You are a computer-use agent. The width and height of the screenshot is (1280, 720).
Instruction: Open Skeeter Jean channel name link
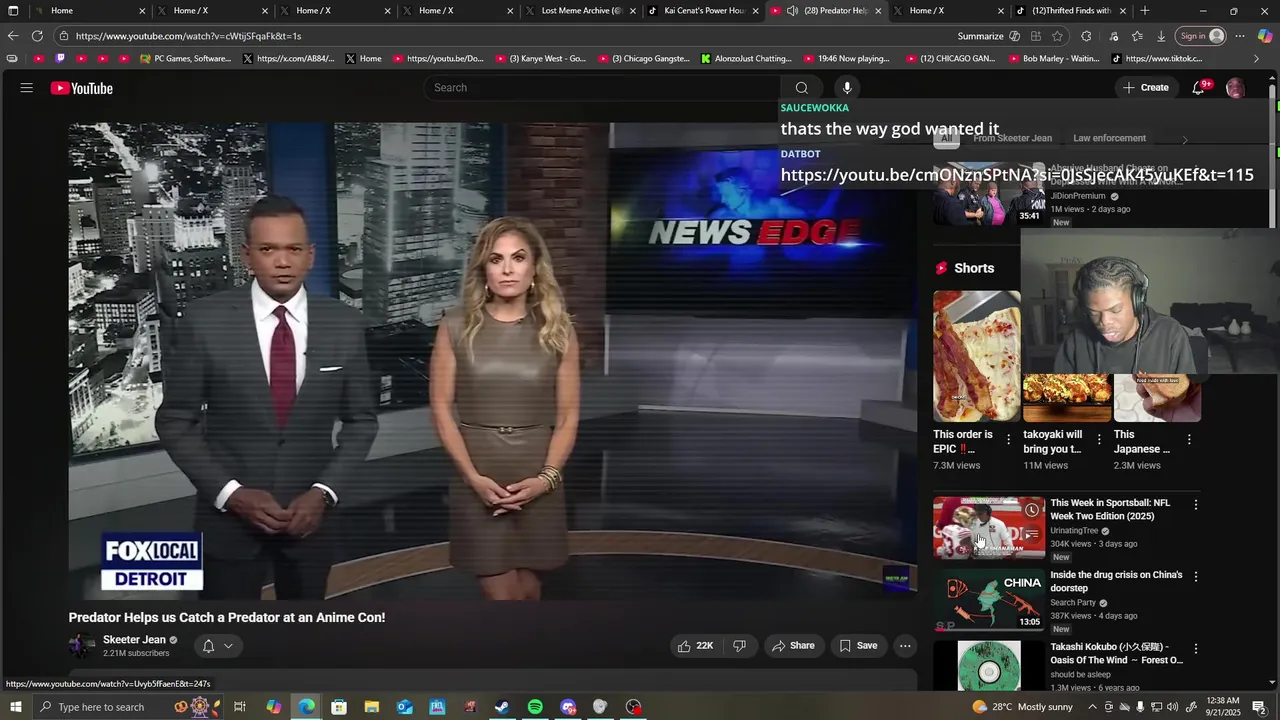click(x=134, y=640)
